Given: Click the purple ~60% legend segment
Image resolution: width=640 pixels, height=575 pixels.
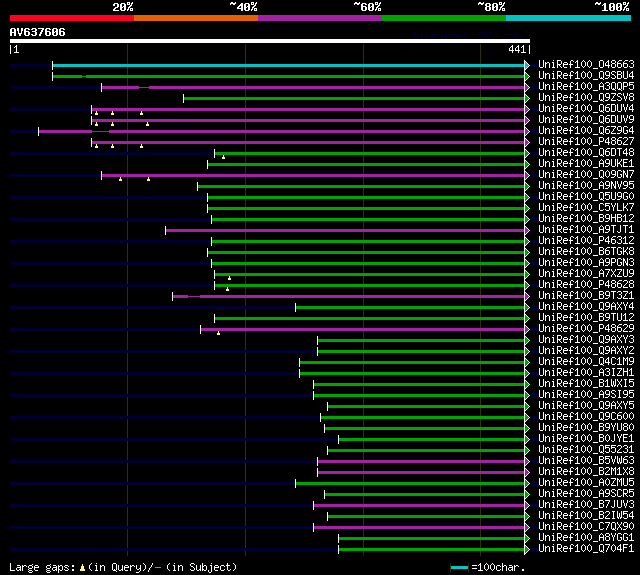Looking at the screenshot, I should [x=320, y=18].
